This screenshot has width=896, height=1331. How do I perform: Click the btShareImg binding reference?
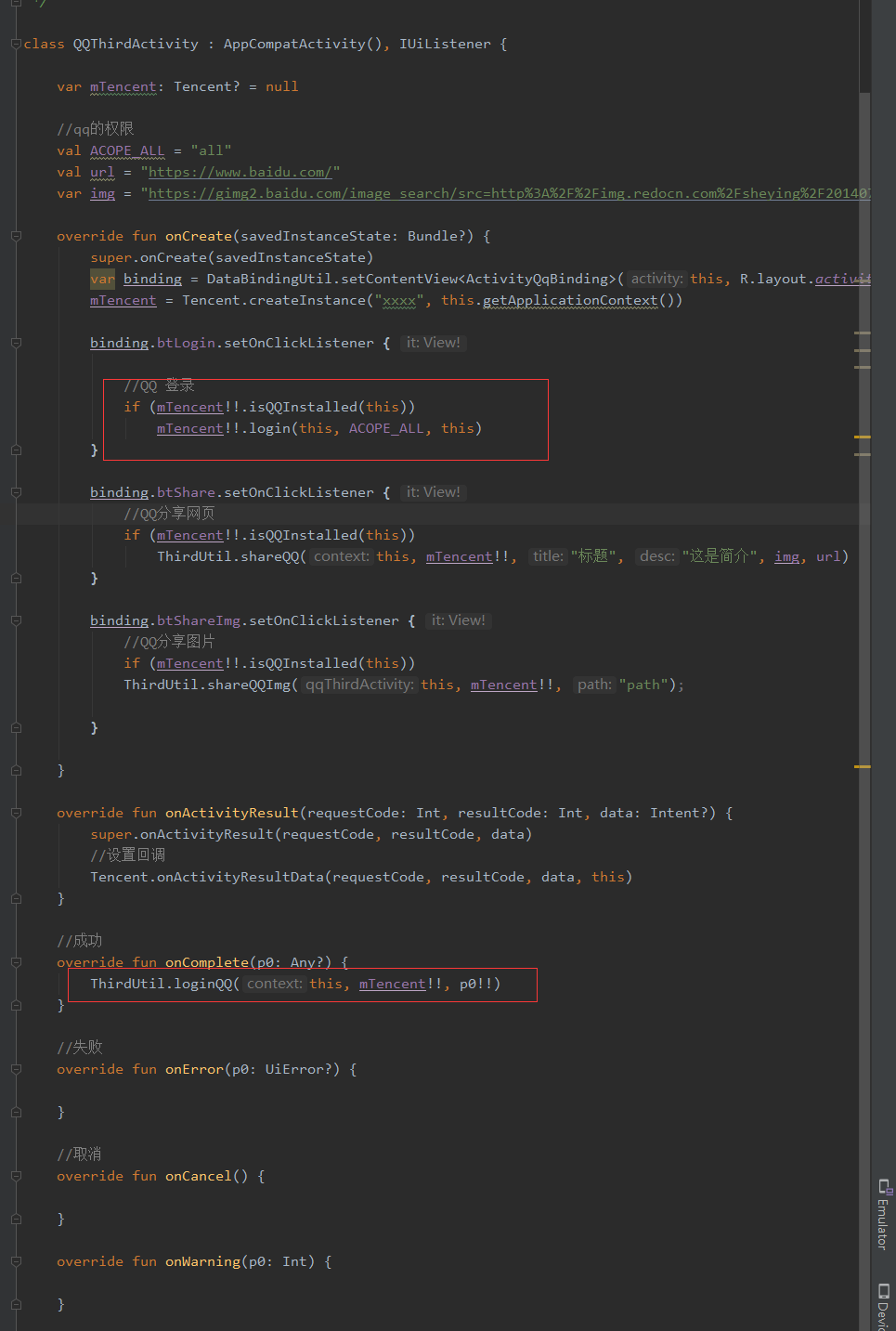click(199, 620)
